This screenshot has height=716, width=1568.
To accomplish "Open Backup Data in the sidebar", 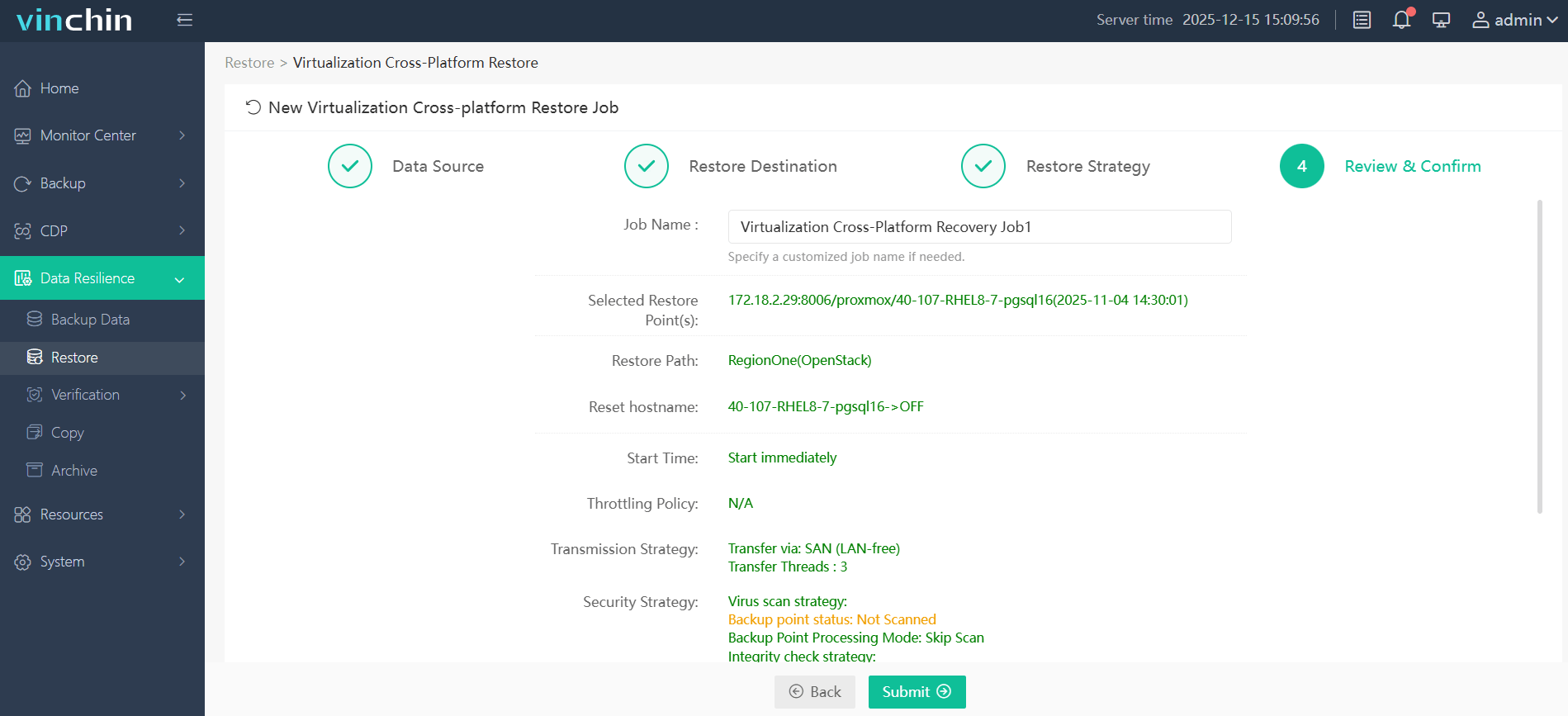I will 90,320.
